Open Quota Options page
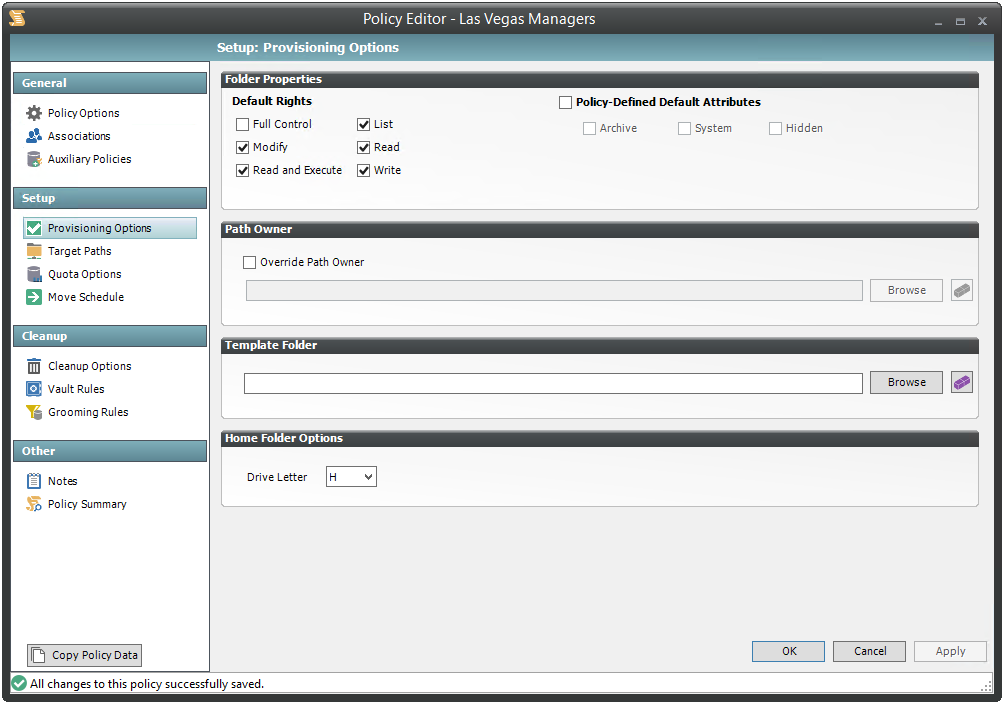 (x=85, y=274)
